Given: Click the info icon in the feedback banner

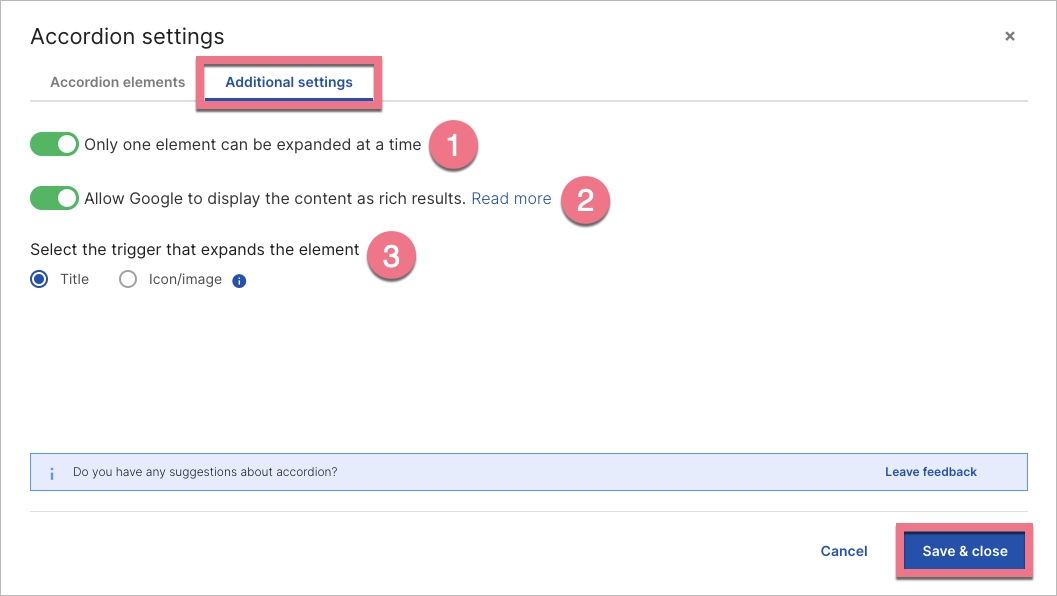Looking at the screenshot, I should coord(51,471).
